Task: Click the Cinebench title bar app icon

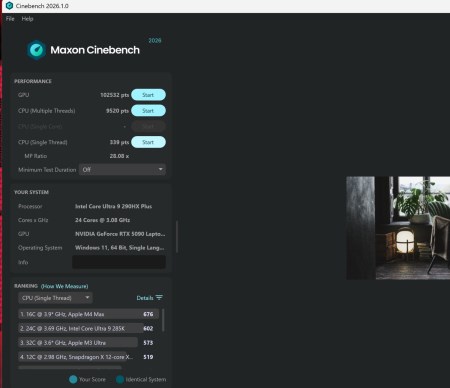Action: (x=9, y=6)
